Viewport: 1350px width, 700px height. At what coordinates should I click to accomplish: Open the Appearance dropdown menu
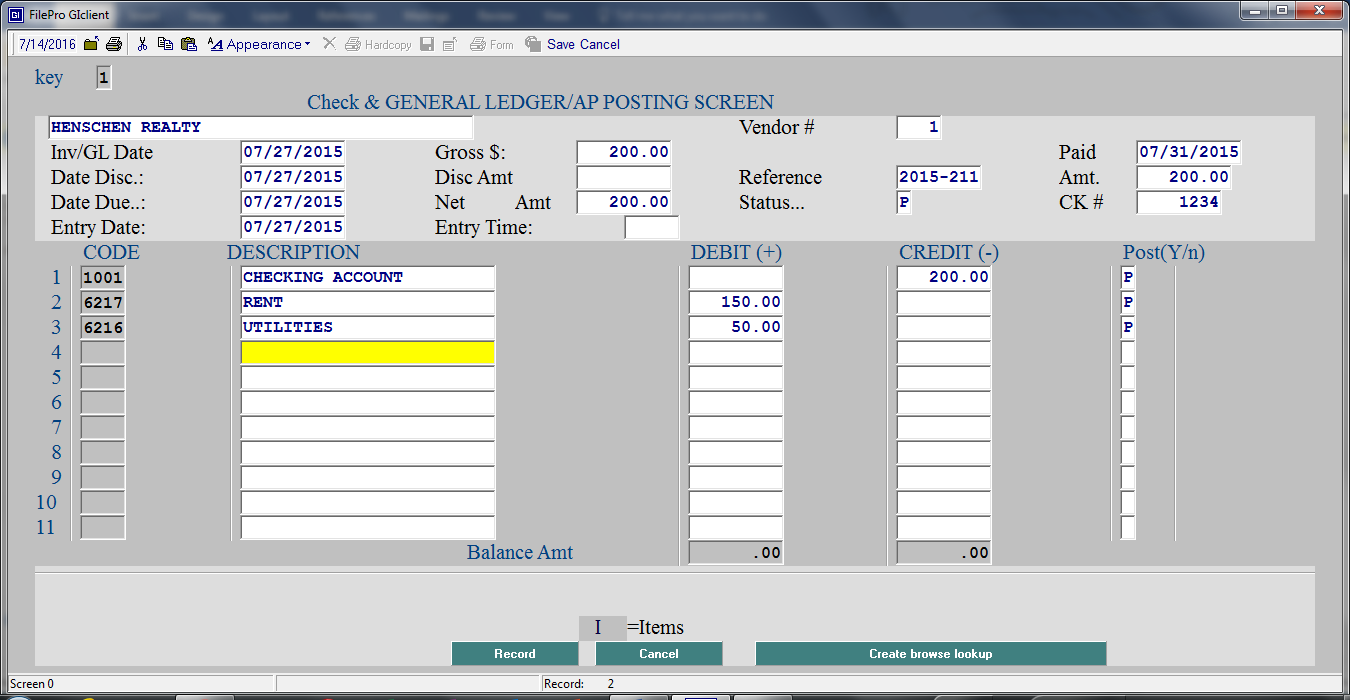tap(260, 44)
